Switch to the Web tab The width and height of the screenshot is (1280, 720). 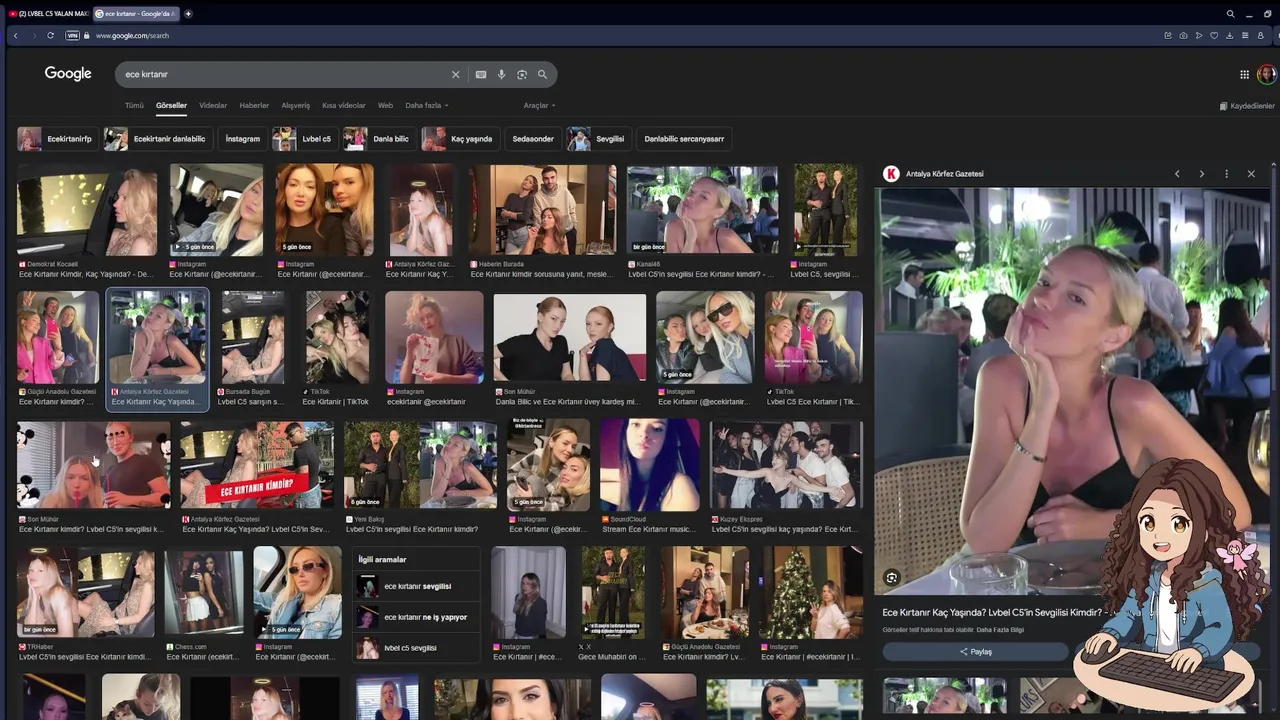coord(385,105)
